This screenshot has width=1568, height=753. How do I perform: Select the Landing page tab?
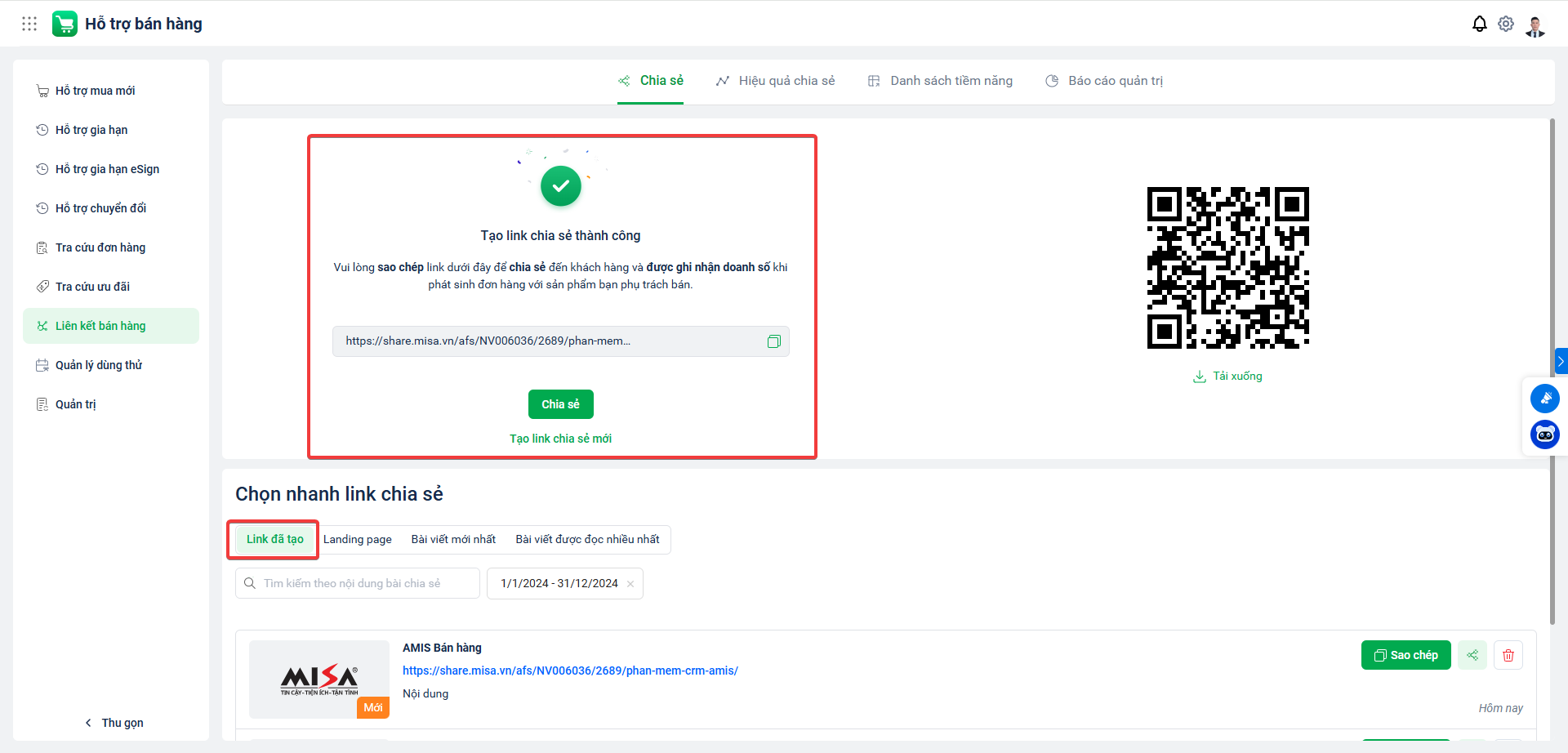[358, 540]
